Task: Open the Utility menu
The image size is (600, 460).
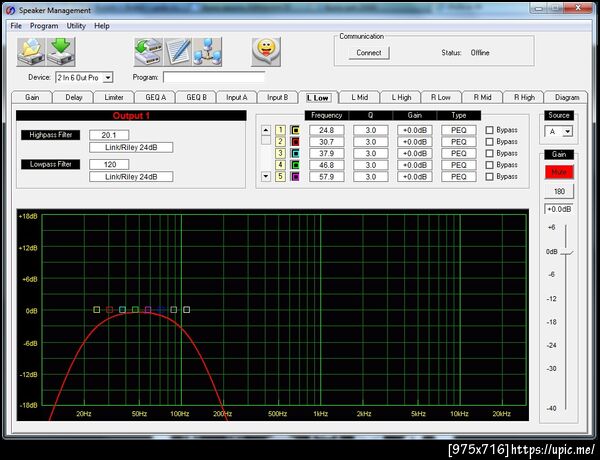Action: (x=76, y=25)
